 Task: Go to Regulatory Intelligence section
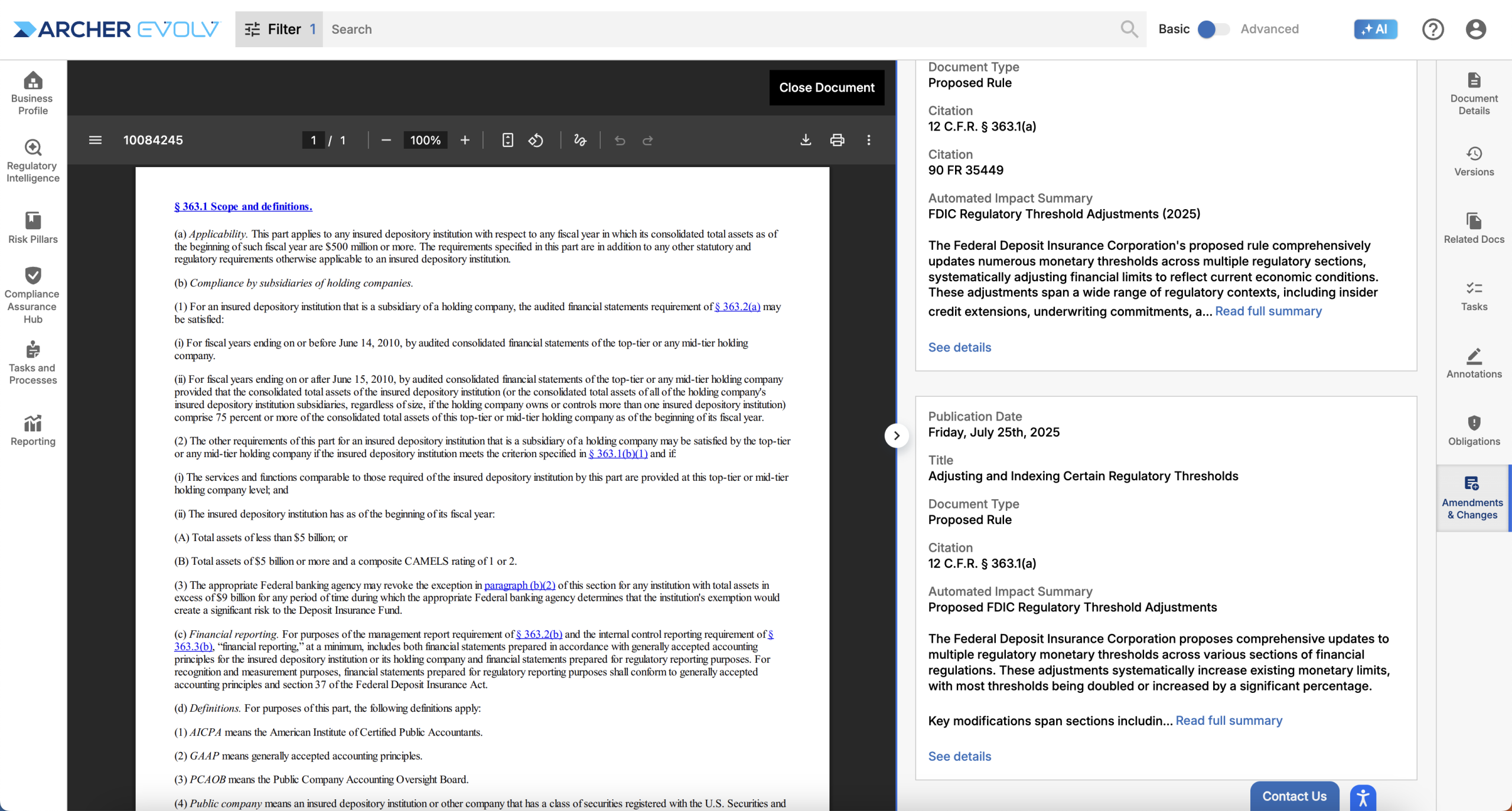(x=33, y=161)
